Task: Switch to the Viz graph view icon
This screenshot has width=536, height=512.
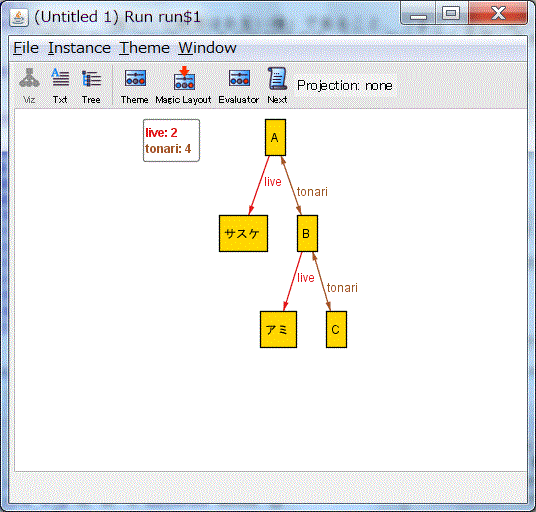Action: 29,85
